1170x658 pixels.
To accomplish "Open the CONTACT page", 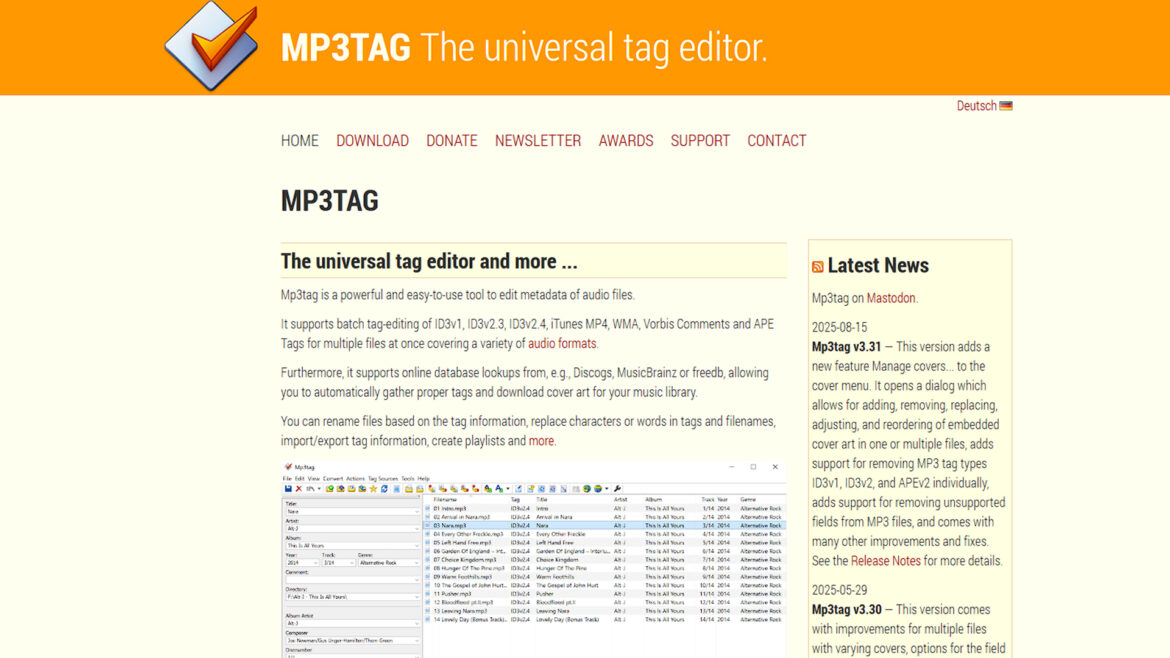I will click(777, 140).
